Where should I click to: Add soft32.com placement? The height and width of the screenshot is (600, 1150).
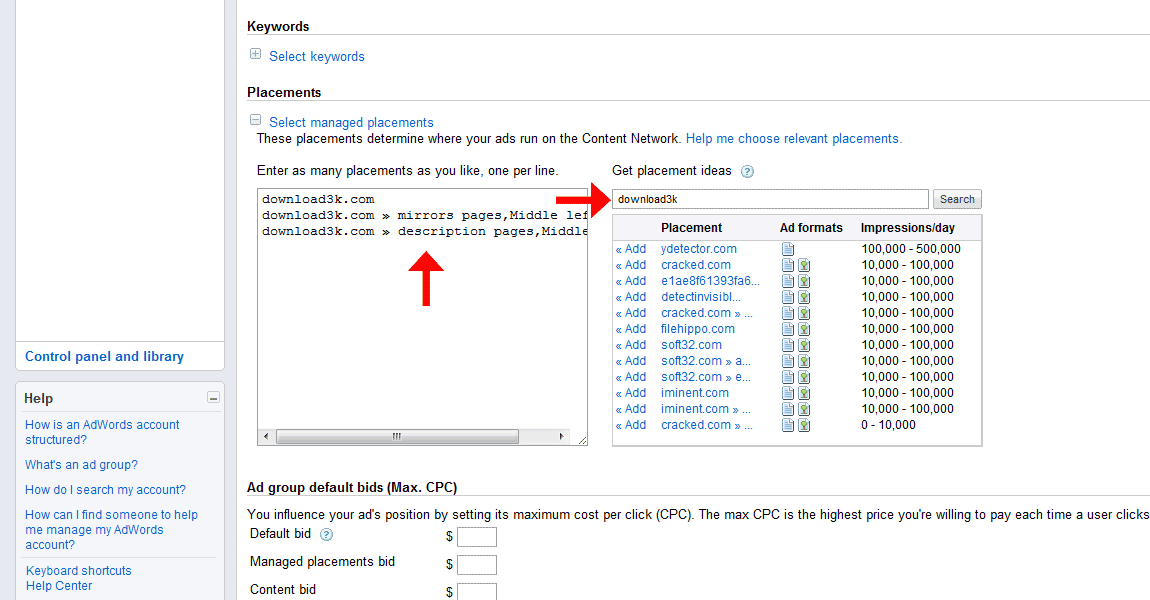click(631, 345)
